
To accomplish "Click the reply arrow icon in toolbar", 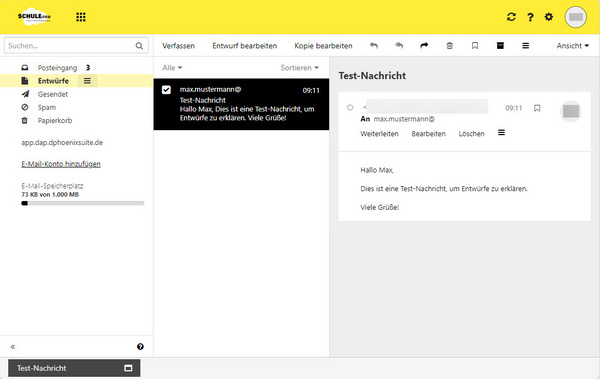I will [374, 46].
